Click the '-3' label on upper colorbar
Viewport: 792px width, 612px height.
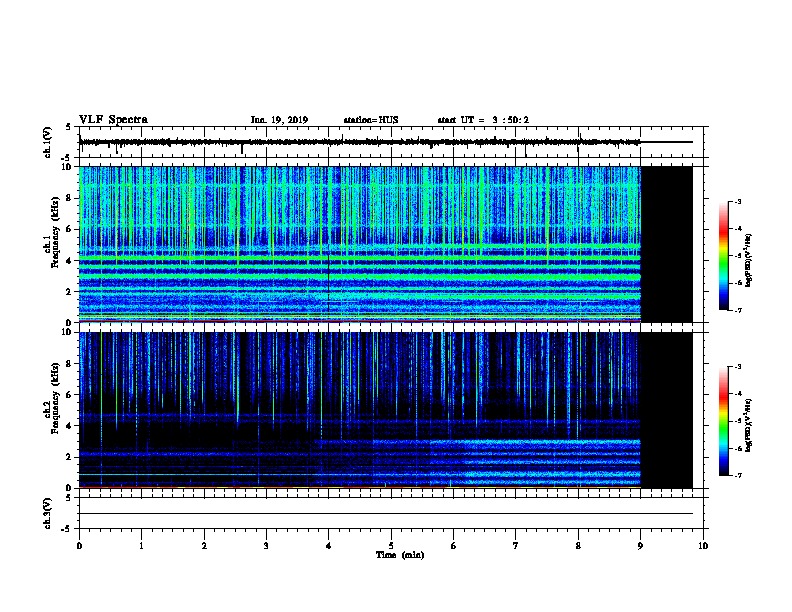point(737,201)
